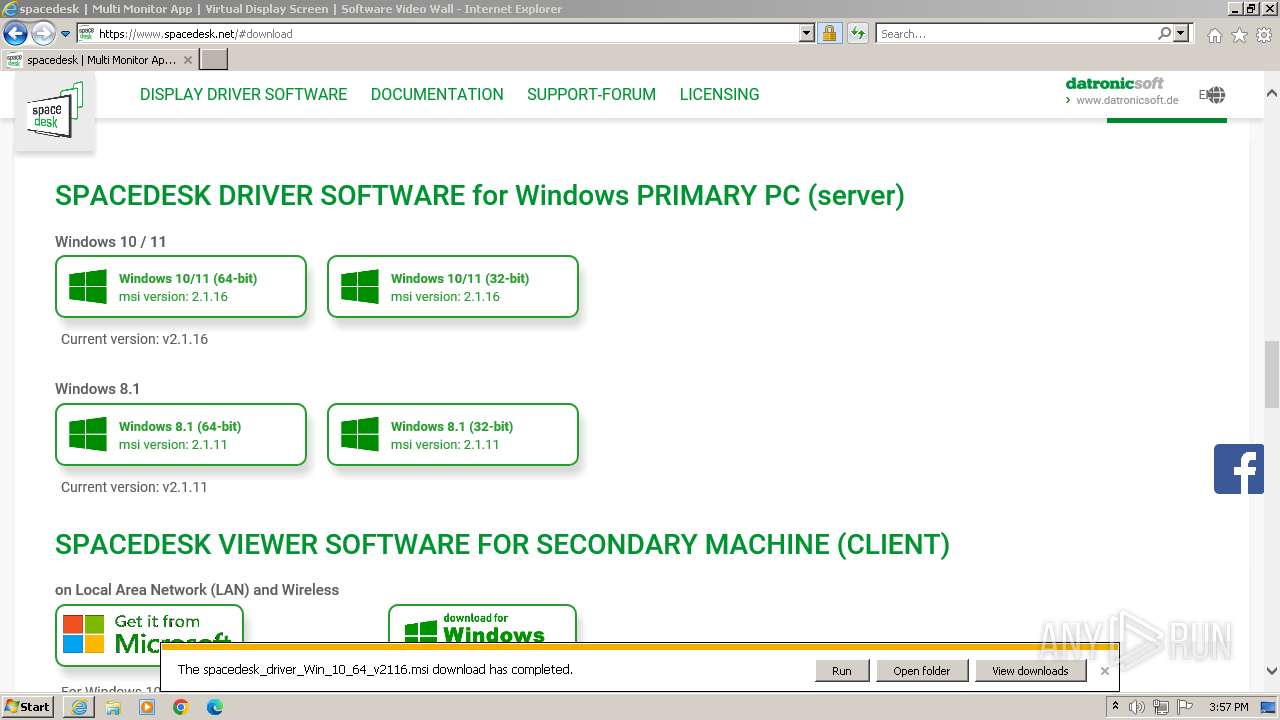1280x720 pixels.
Task: Click the security lock icon
Action: (x=829, y=33)
